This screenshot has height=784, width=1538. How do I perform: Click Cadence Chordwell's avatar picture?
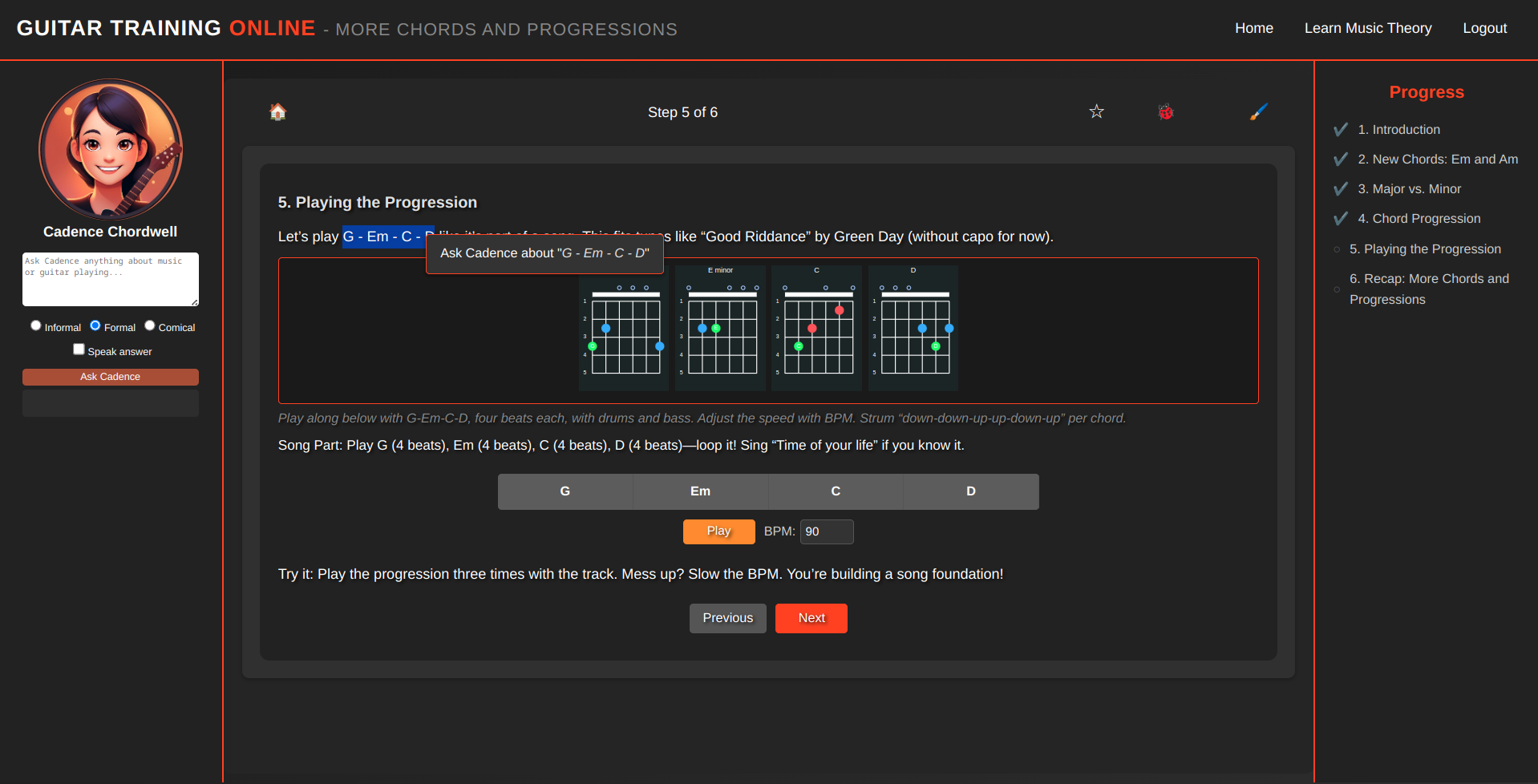click(x=111, y=149)
